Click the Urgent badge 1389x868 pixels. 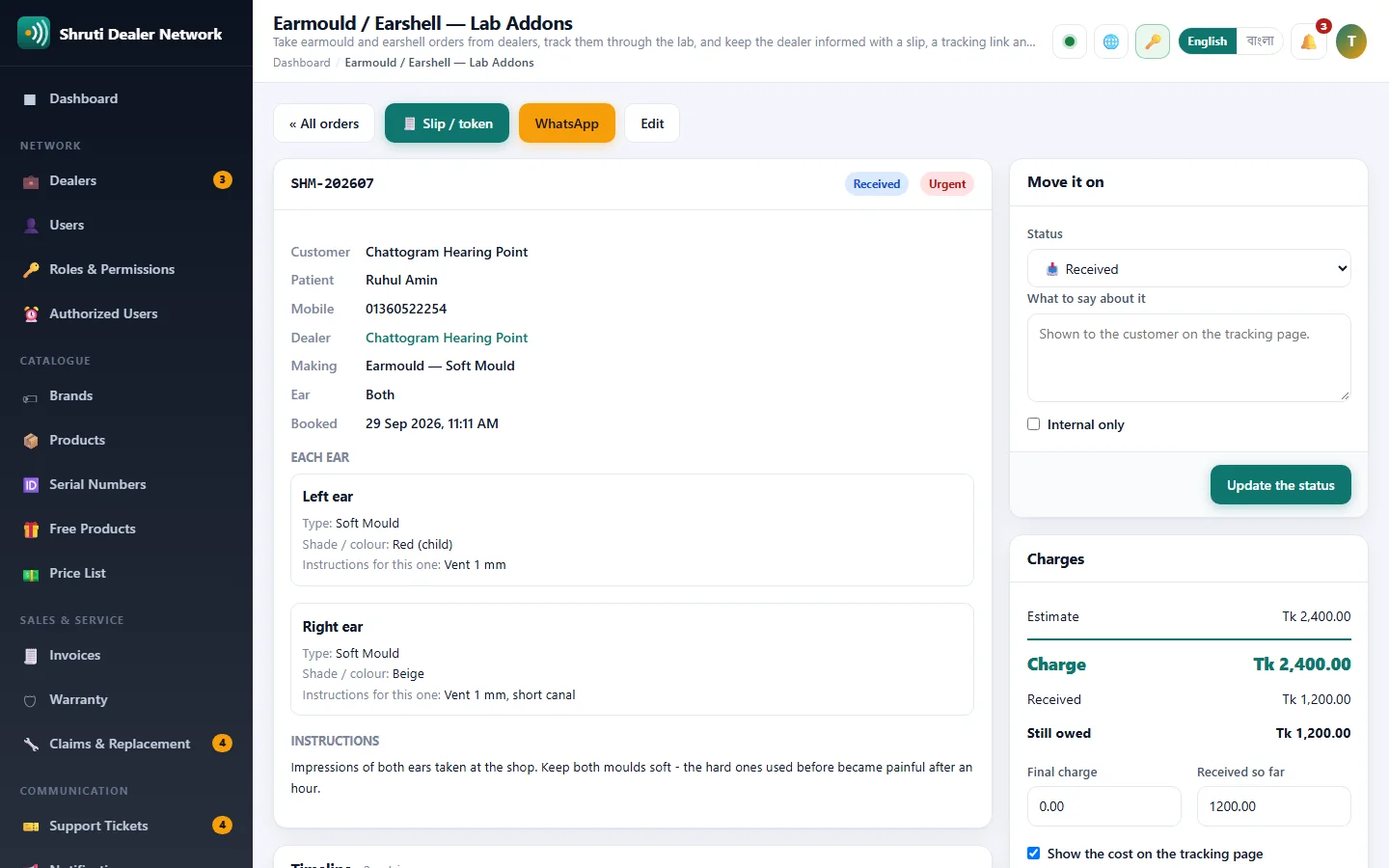pos(947,184)
